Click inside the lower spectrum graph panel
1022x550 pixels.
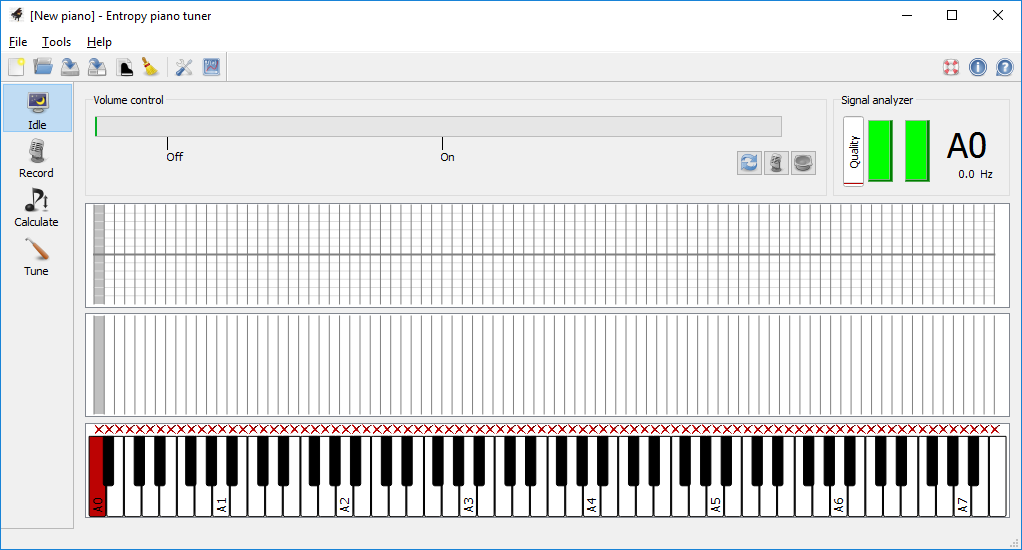coord(548,365)
